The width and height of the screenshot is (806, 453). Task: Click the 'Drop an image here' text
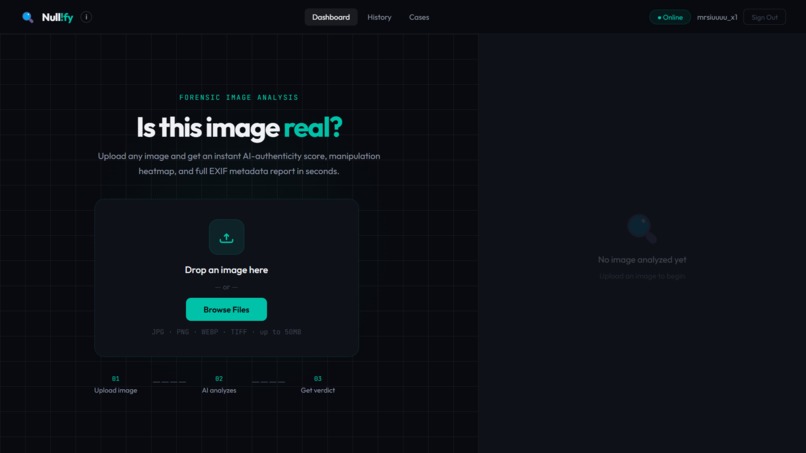click(x=226, y=270)
